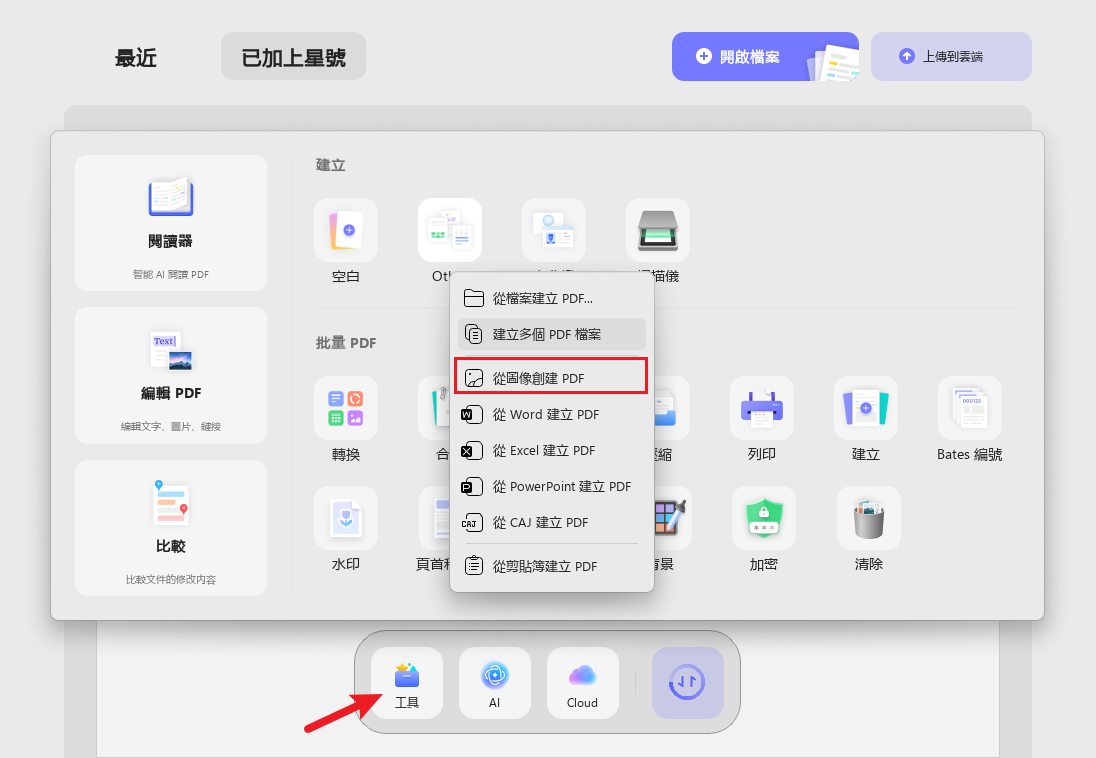The image size is (1096, 758).
Task: Click the 上傳到雲端 upload button
Action: pos(951,57)
